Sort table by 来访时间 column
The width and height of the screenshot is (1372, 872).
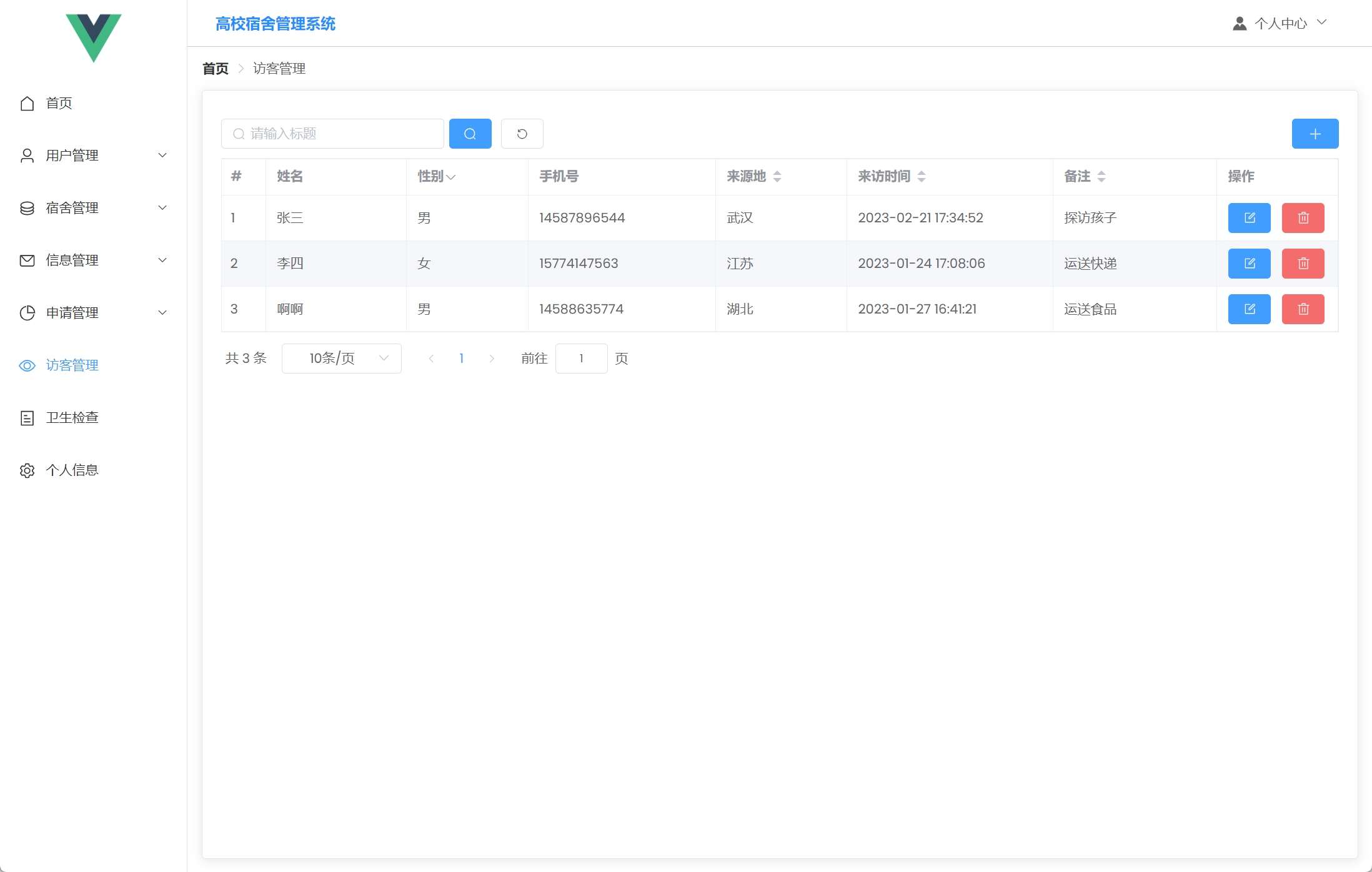coord(921,177)
